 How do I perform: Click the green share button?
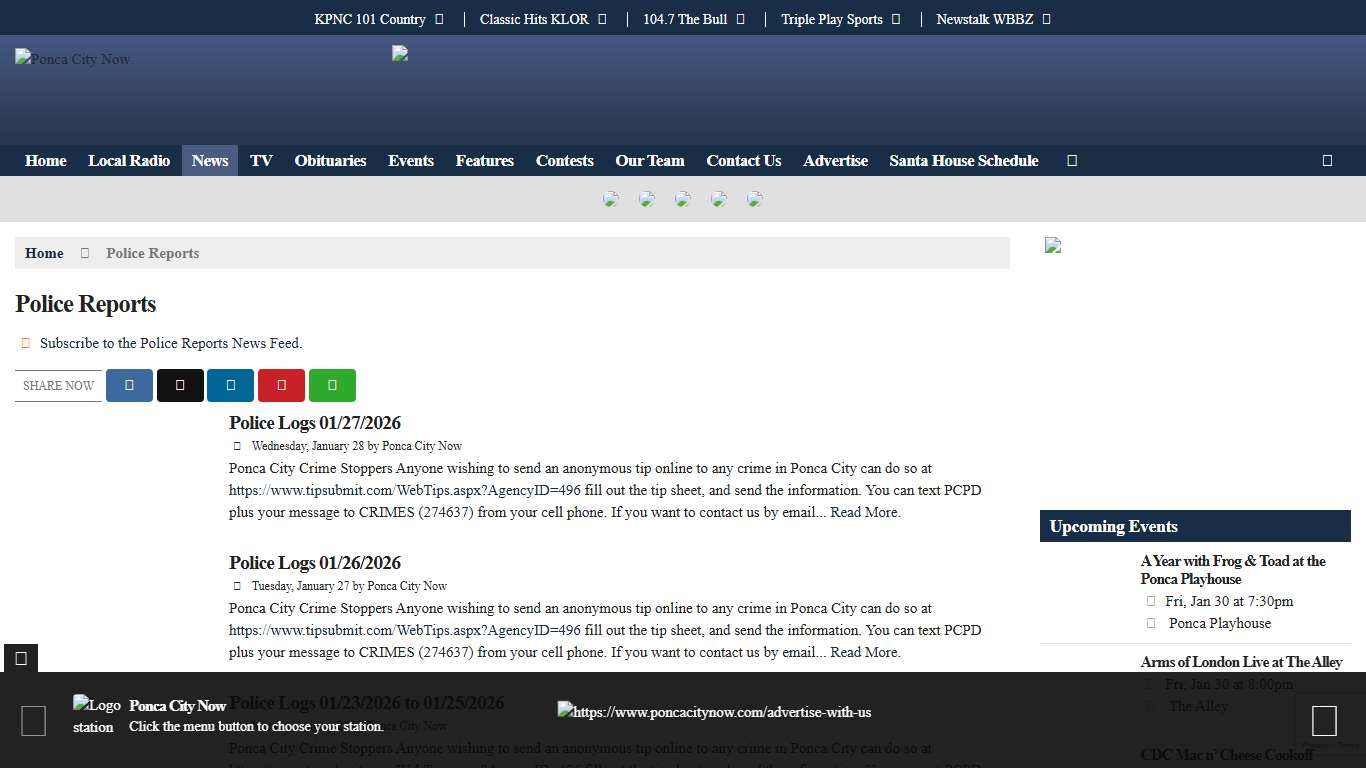332,385
